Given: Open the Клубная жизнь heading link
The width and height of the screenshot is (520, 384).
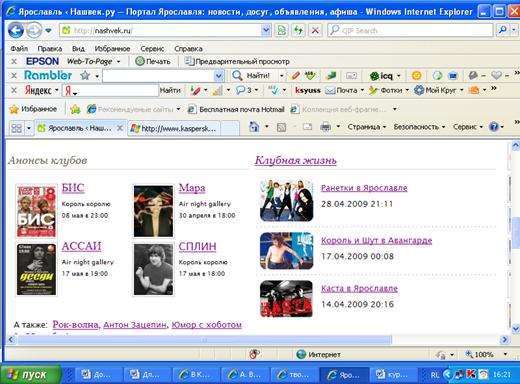Looking at the screenshot, I should coord(296,160).
